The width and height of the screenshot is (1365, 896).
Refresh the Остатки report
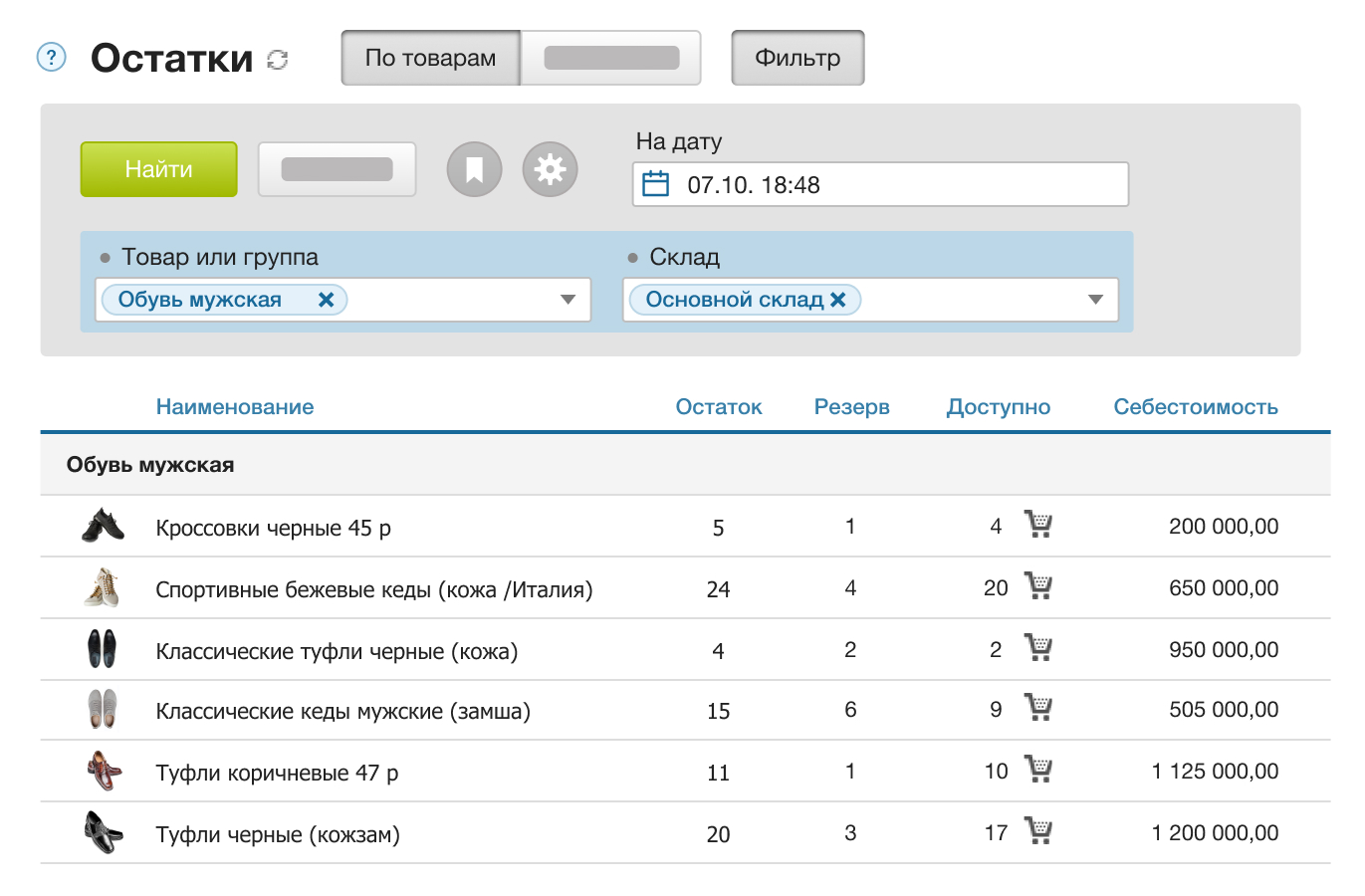click(x=278, y=60)
